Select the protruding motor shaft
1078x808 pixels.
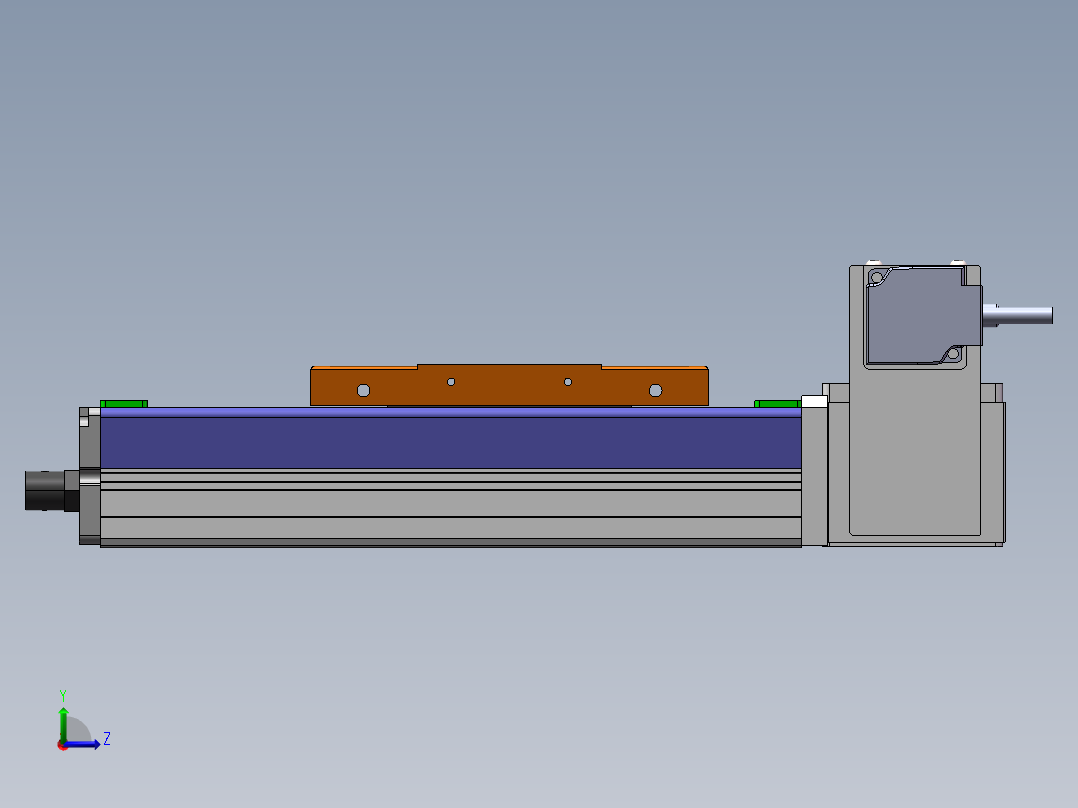(1018, 315)
